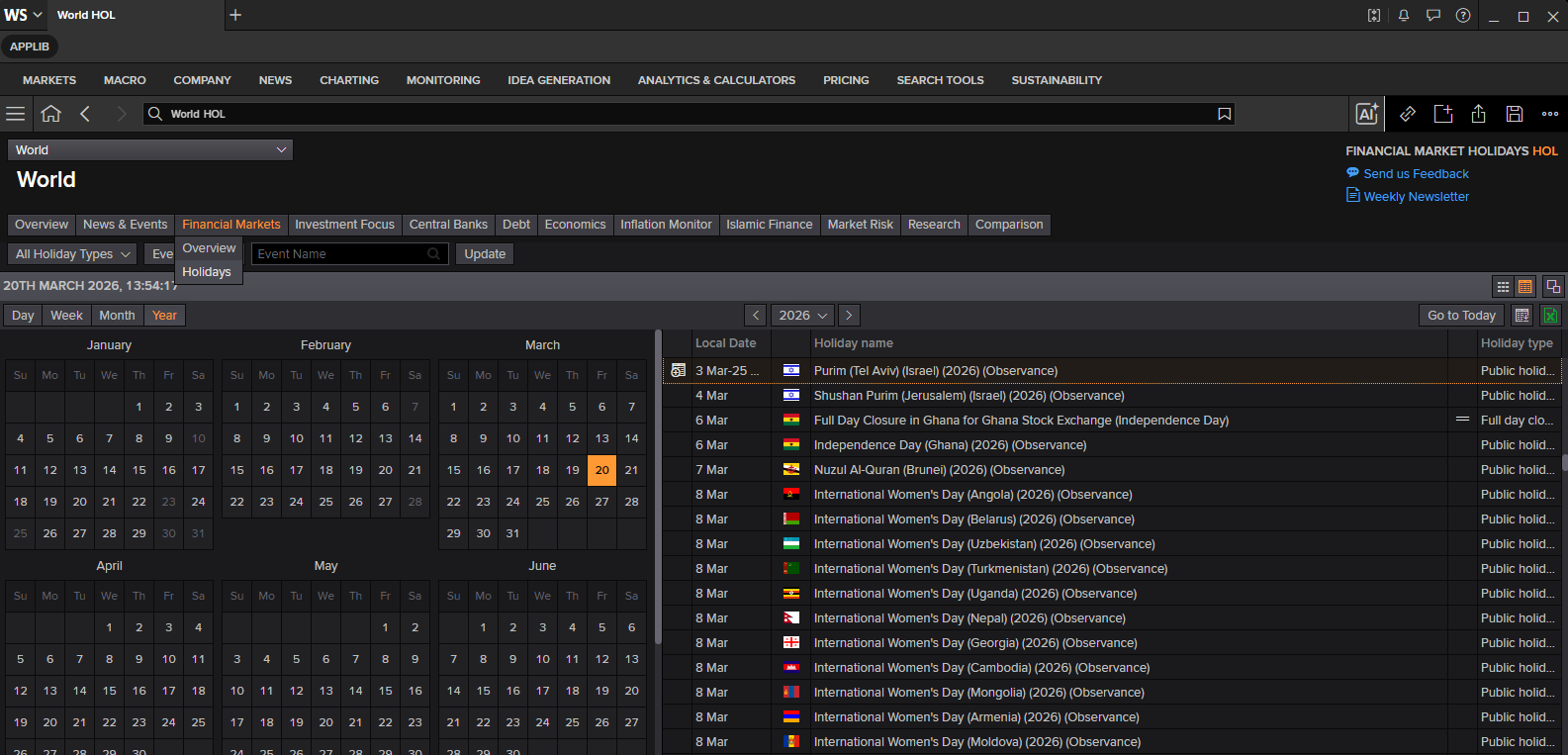Viewport: 1568px width, 755px height.
Task: Open the 2026 year dropdown
Action: [802, 316]
